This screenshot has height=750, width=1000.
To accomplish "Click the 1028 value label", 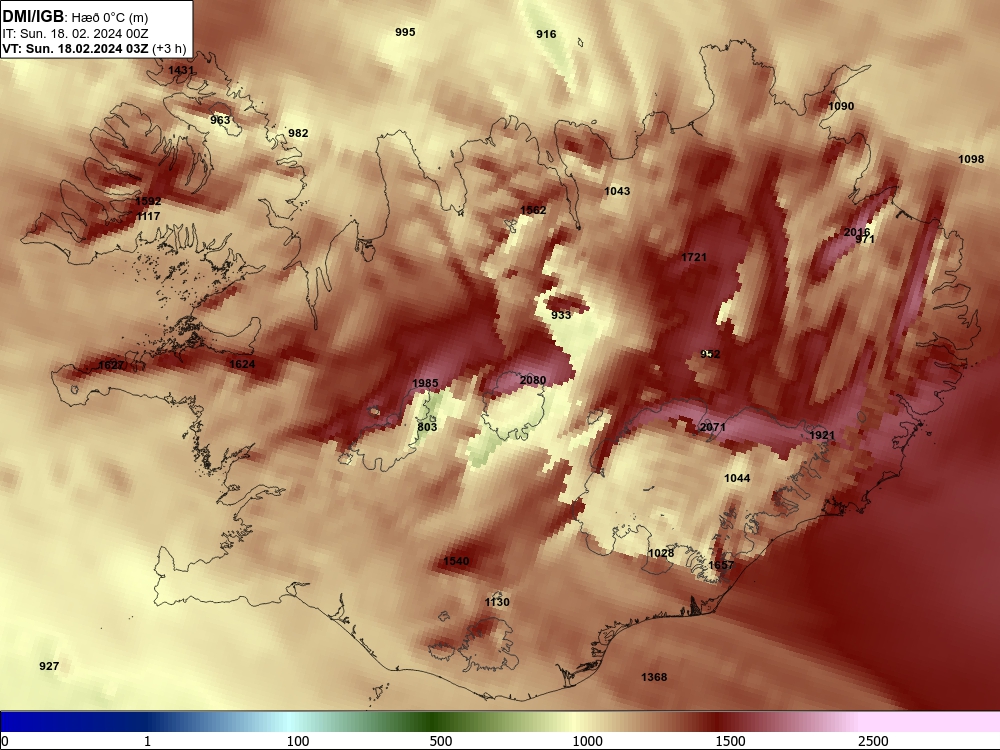I will click(661, 553).
